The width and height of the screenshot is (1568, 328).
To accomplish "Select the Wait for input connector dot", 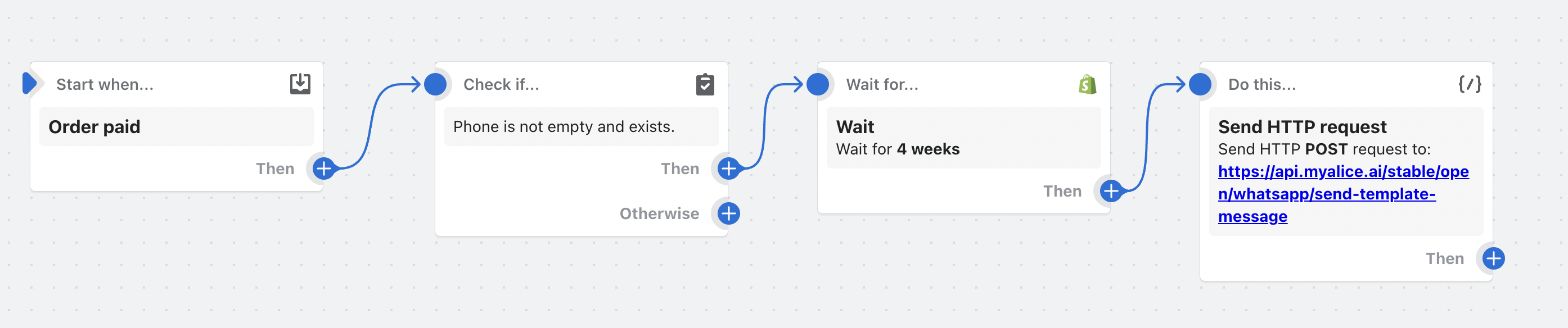I will (818, 84).
